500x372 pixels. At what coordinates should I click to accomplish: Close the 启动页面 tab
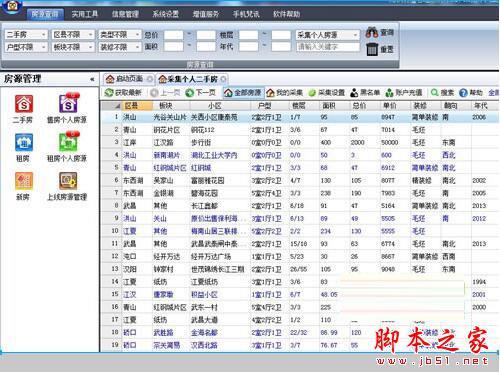(150, 79)
